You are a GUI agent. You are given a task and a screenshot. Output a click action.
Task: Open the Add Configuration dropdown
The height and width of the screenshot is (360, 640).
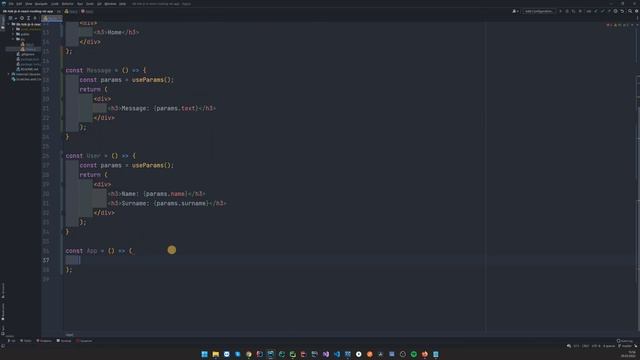pyautogui.click(x=538, y=11)
